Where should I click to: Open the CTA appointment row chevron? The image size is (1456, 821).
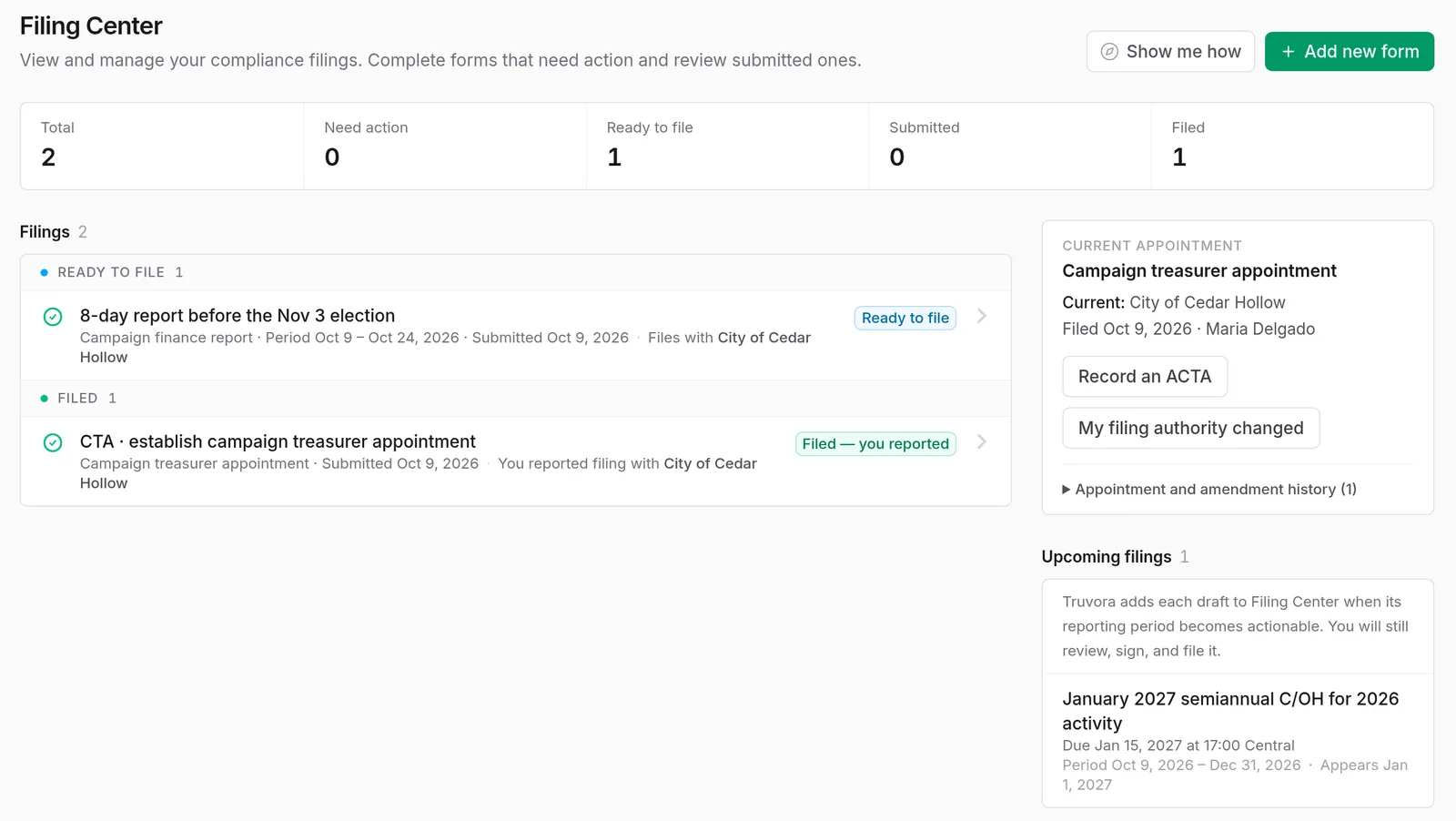tap(982, 441)
